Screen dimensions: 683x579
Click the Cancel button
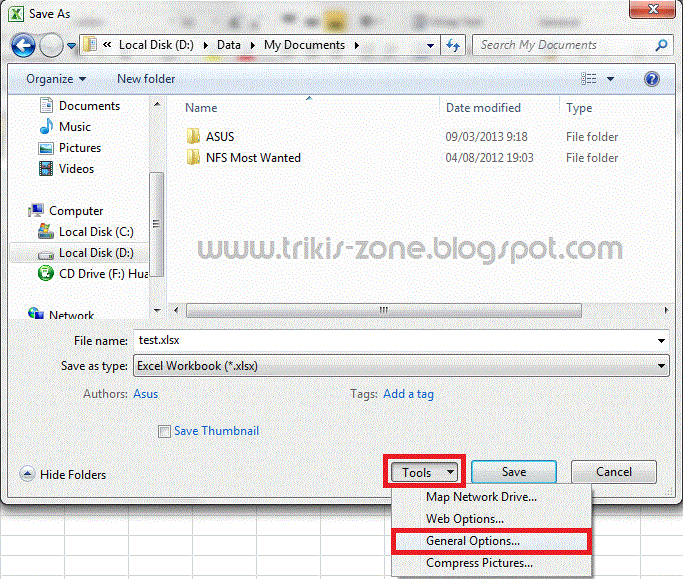point(613,472)
